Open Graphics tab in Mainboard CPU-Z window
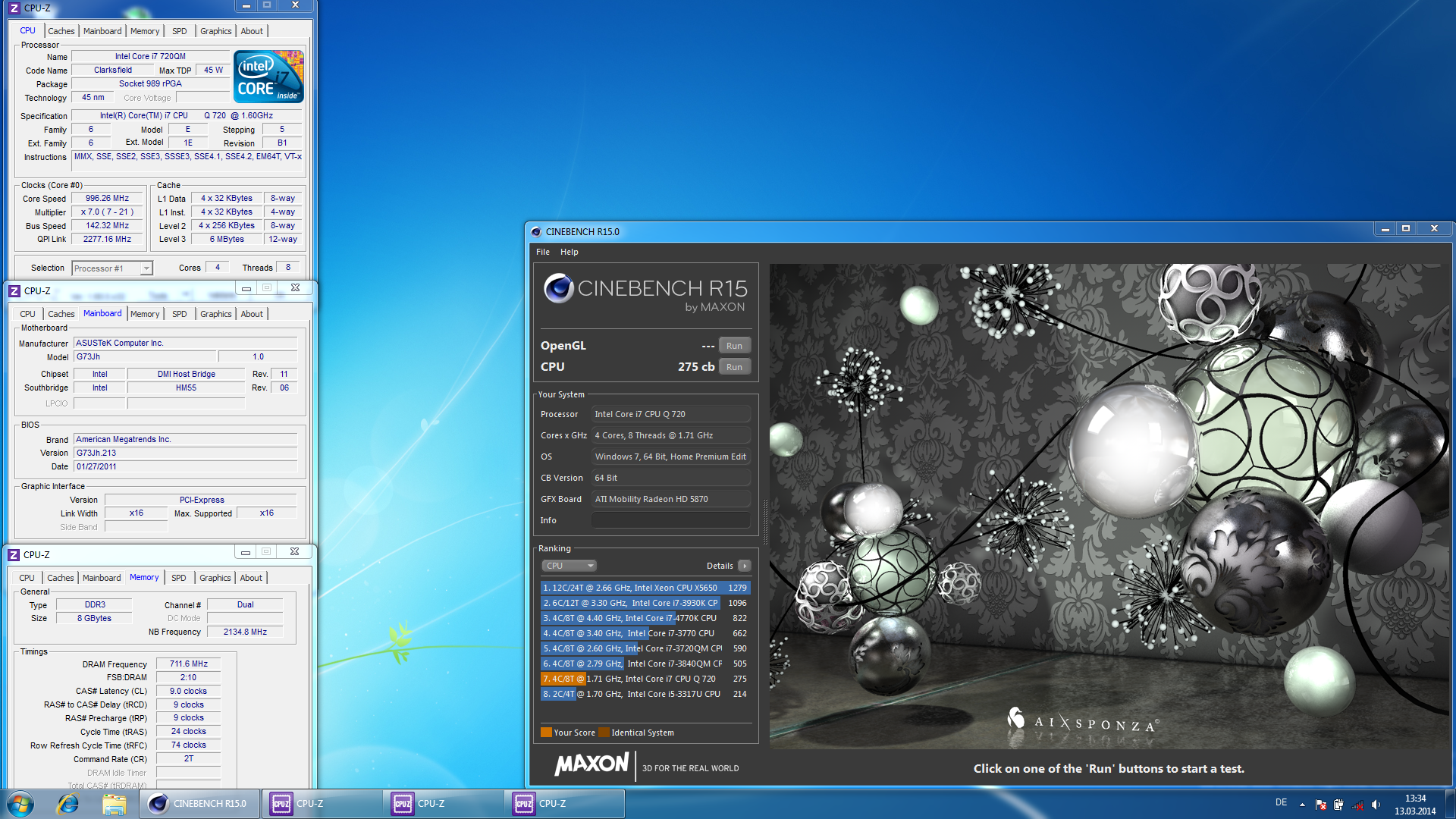The width and height of the screenshot is (1456, 819). [216, 314]
